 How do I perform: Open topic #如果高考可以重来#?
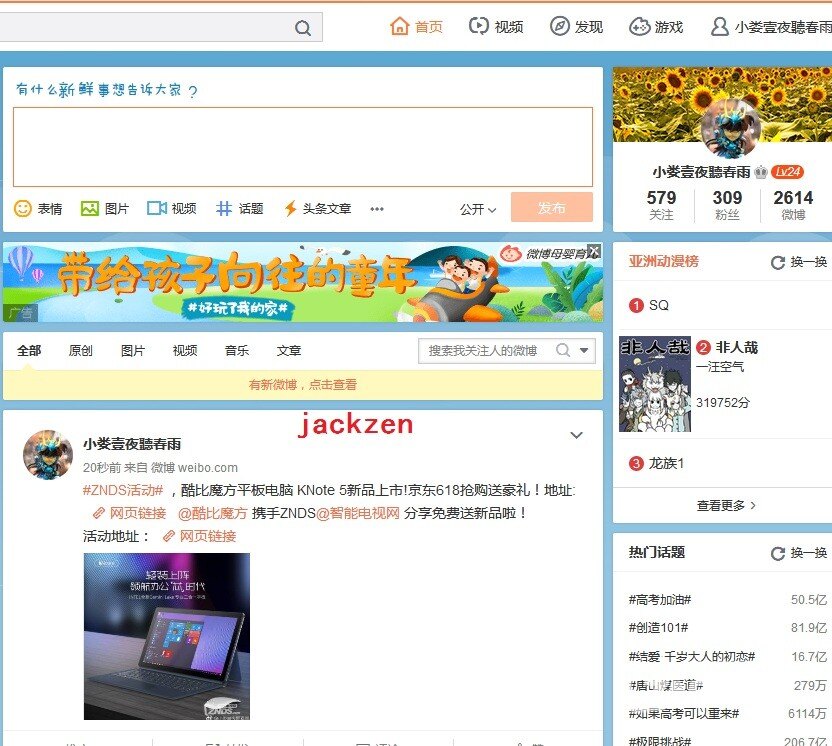[683, 714]
